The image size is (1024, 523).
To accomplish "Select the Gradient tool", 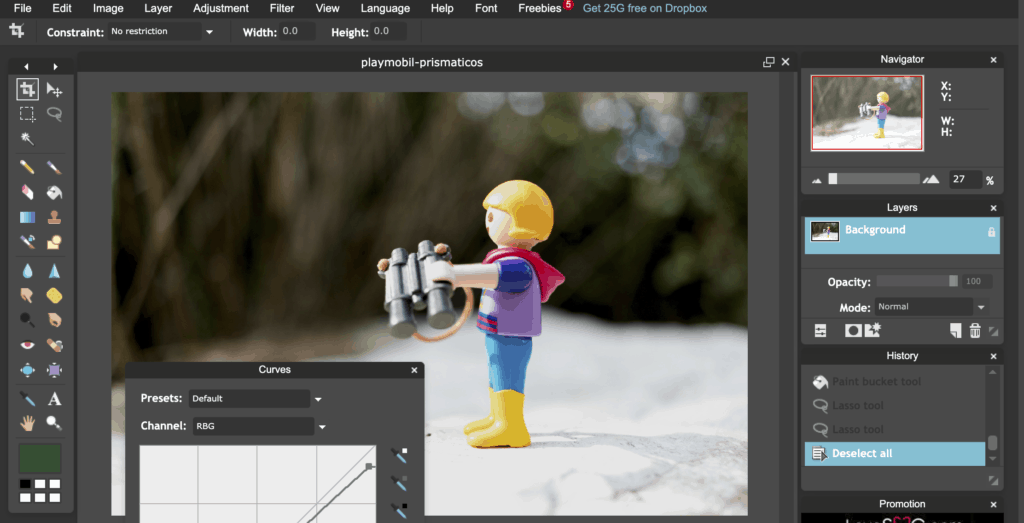I will 27,217.
